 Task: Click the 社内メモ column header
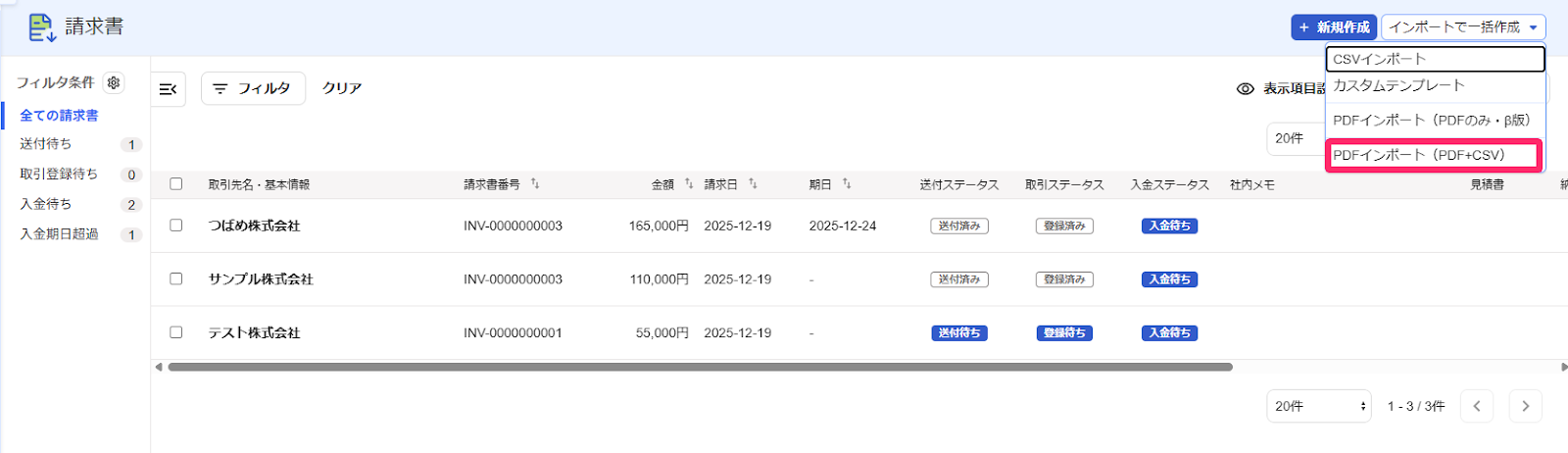[1252, 184]
